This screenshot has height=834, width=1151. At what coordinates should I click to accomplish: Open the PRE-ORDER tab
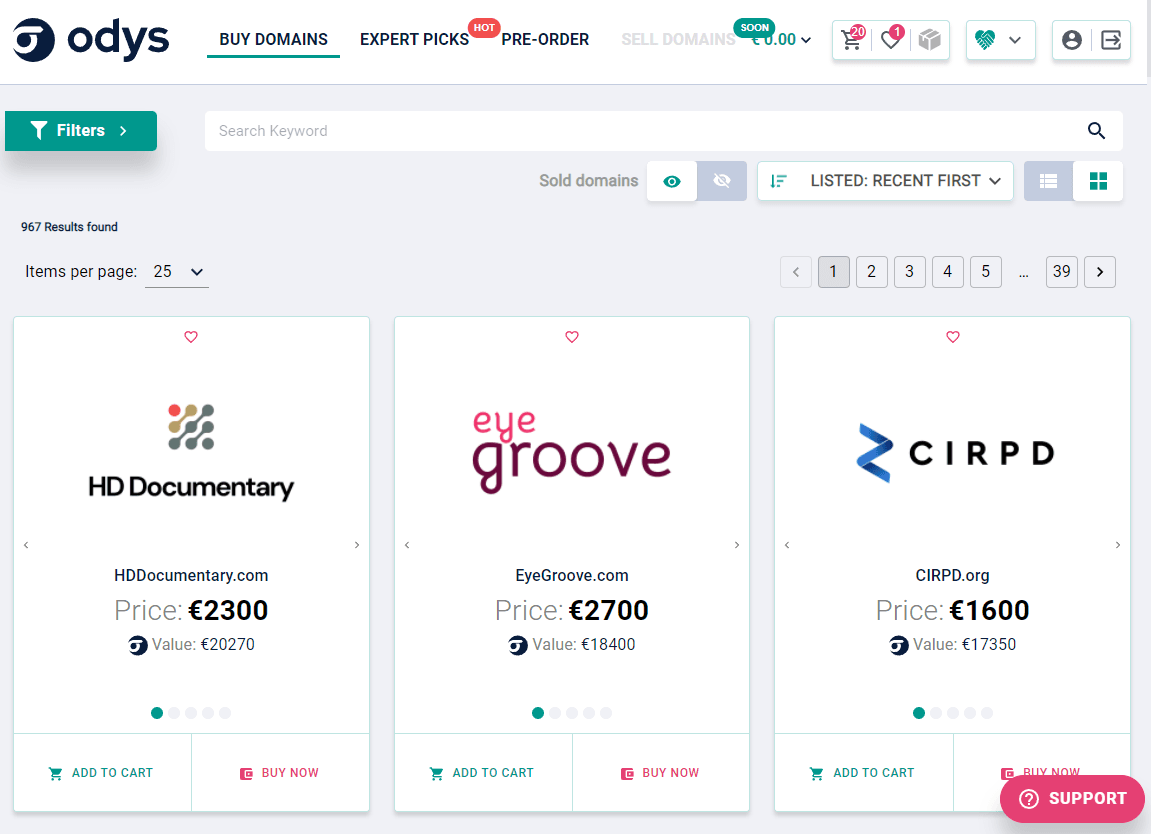pyautogui.click(x=545, y=39)
